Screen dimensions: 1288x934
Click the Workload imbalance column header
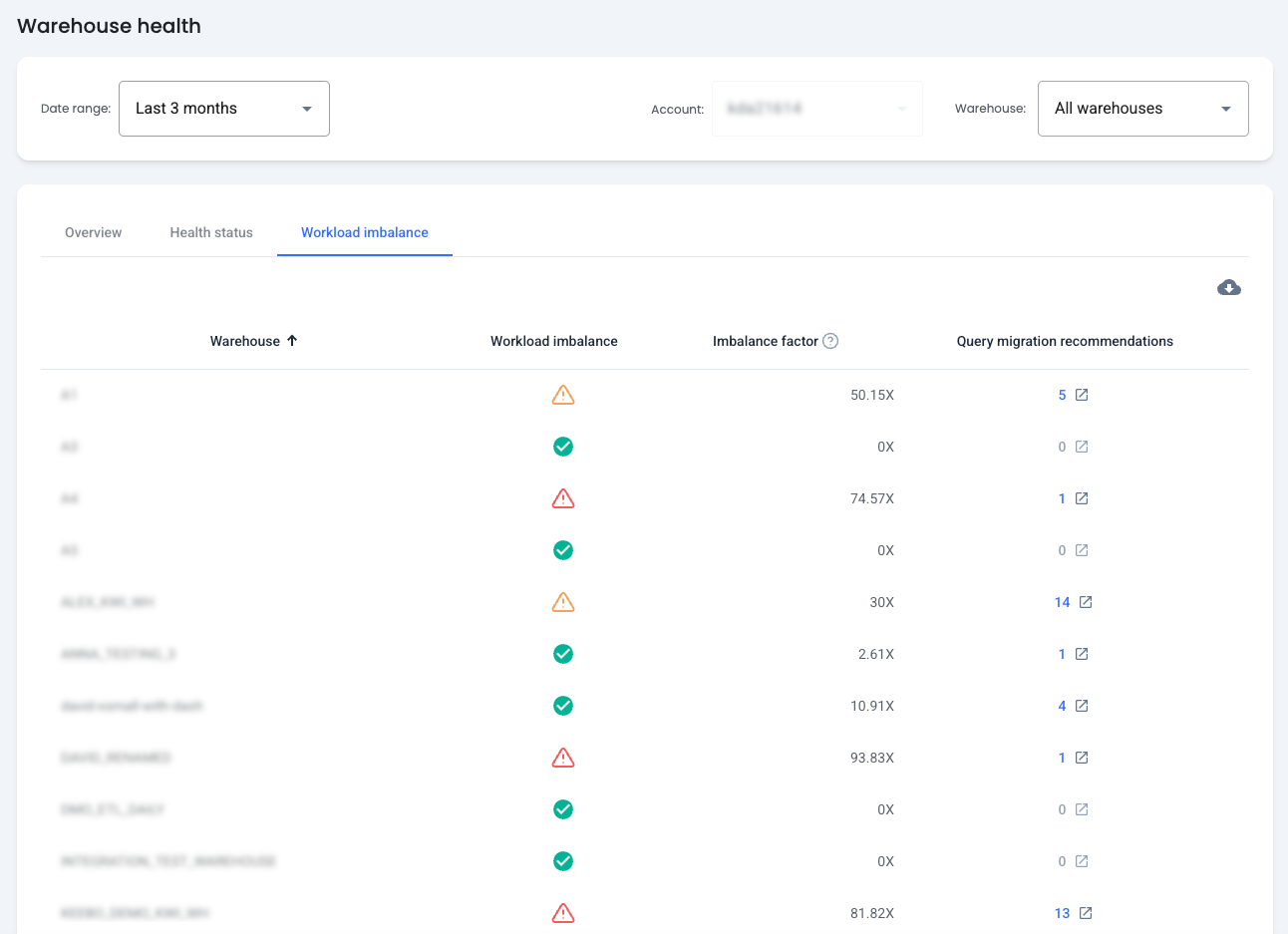(554, 341)
